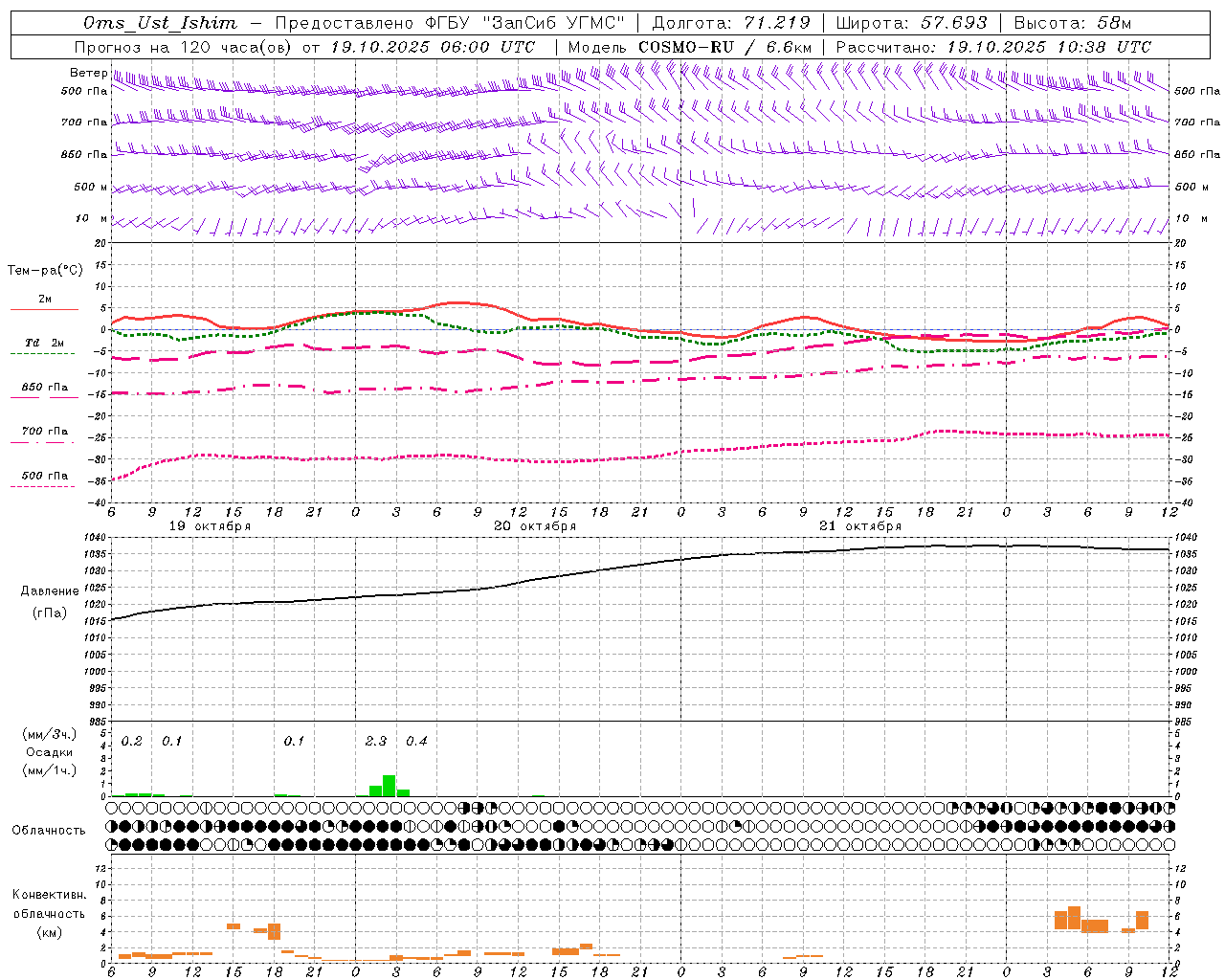This screenshot has height=980, width=1225.
Task: Click the latitude value "Широта: 57.693"
Action: [912, 23]
